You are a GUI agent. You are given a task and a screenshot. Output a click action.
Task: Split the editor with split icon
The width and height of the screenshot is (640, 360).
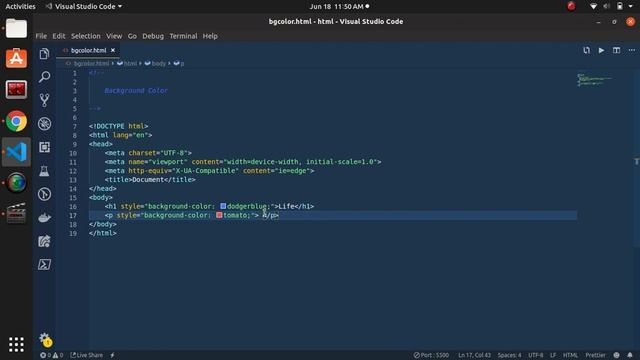coord(616,50)
